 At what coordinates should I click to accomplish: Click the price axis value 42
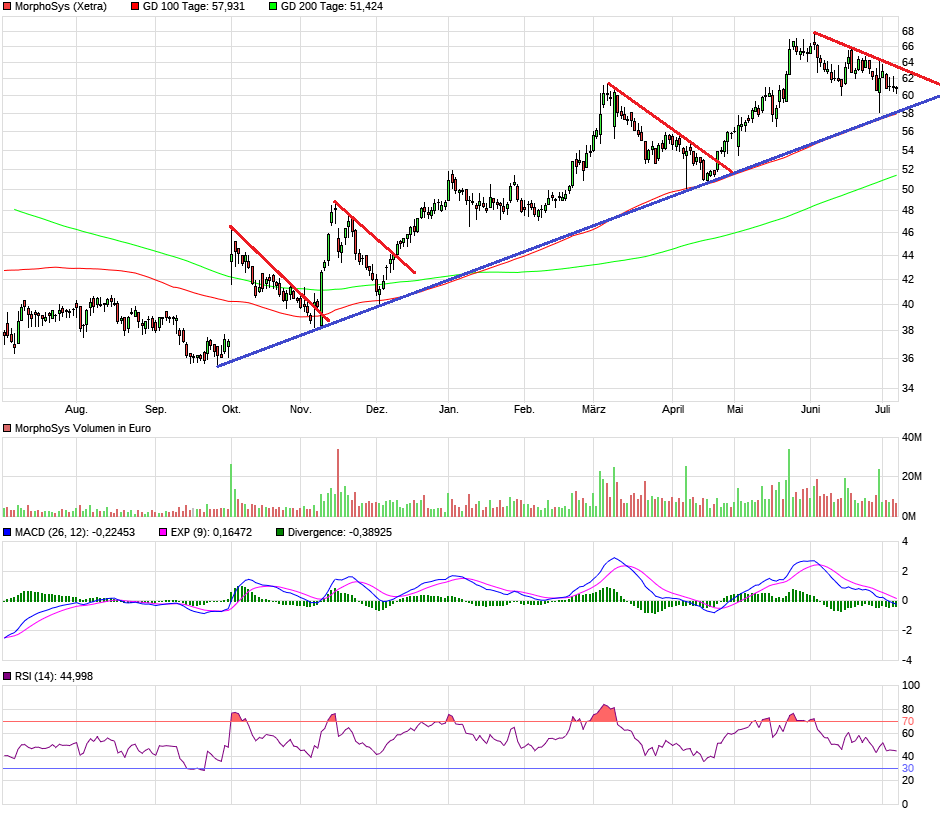tap(908, 279)
